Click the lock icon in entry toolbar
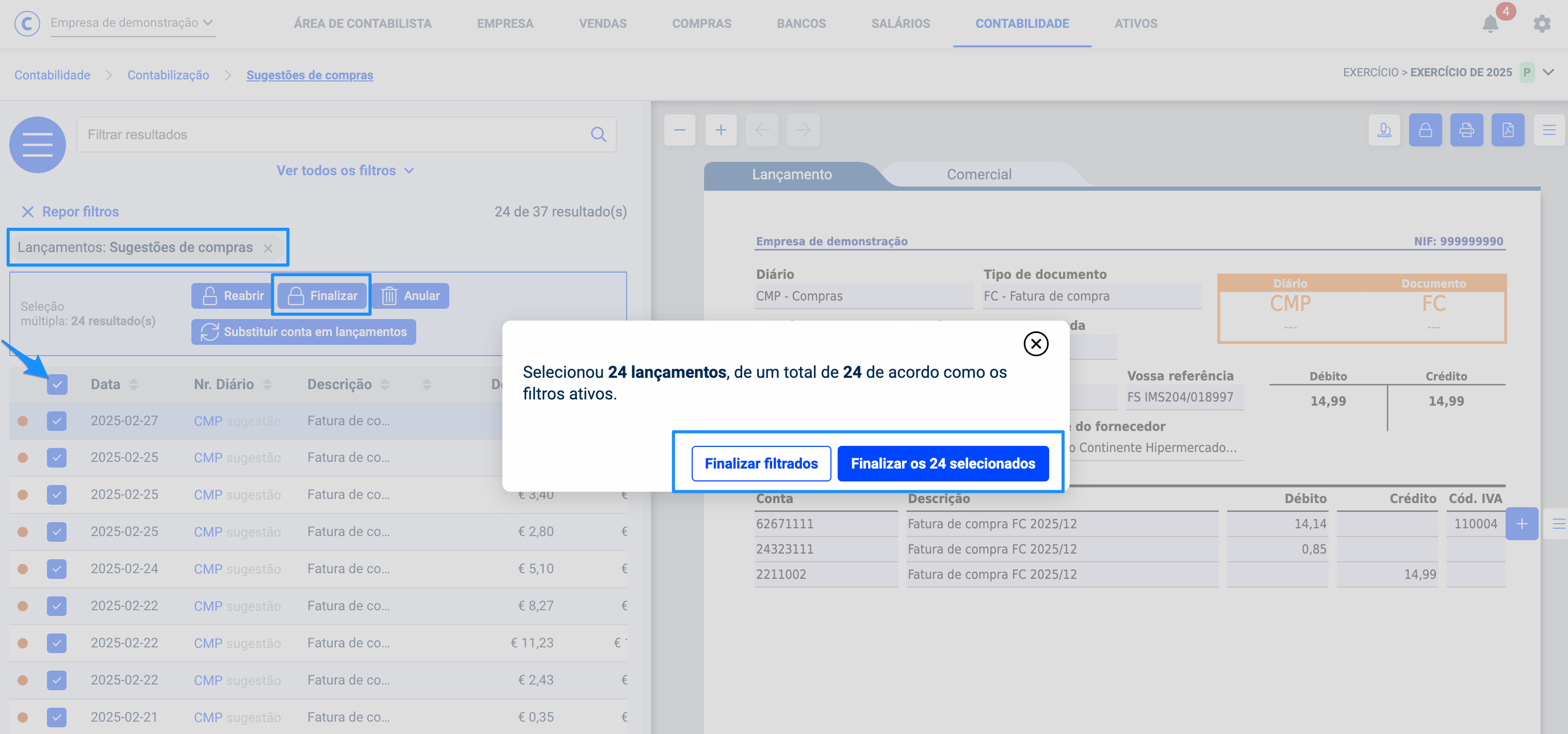This screenshot has height=734, width=1568. point(1425,129)
